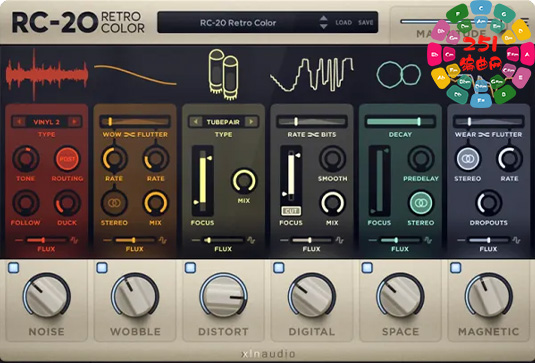Screen dimensions: 535x363
Task: Click the Distort FOCUS range slider
Action: coord(203,181)
